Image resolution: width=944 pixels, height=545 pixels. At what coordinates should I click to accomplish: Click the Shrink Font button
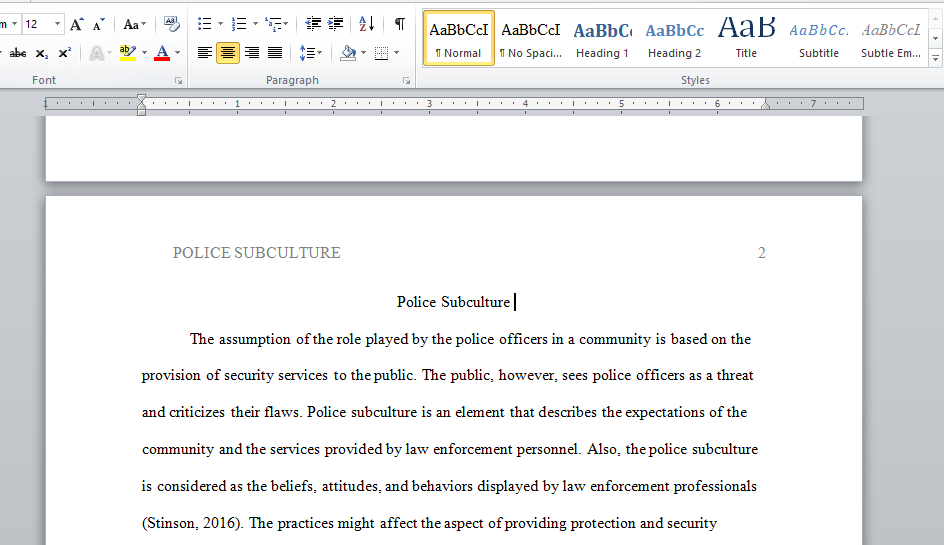click(x=99, y=25)
